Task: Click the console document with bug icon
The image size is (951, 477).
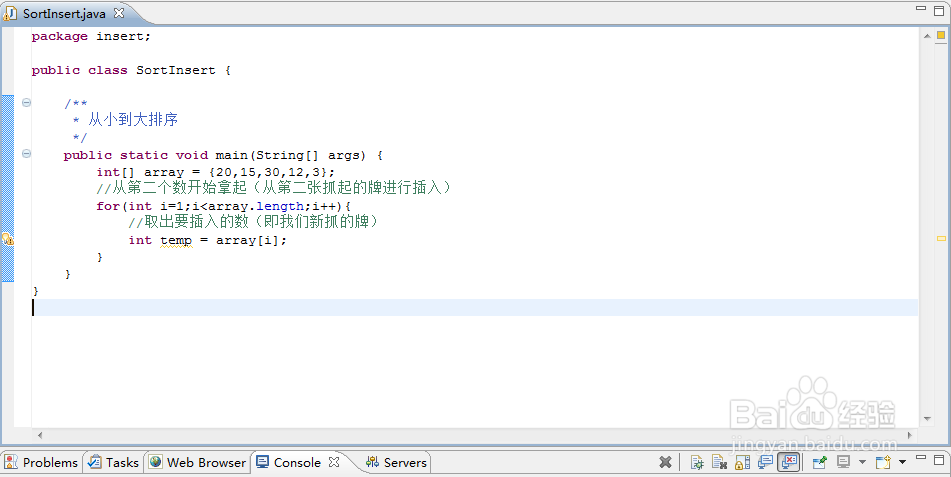Action: coord(697,462)
